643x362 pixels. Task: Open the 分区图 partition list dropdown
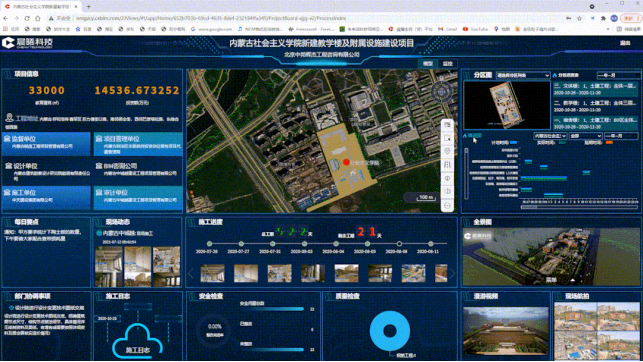point(523,75)
